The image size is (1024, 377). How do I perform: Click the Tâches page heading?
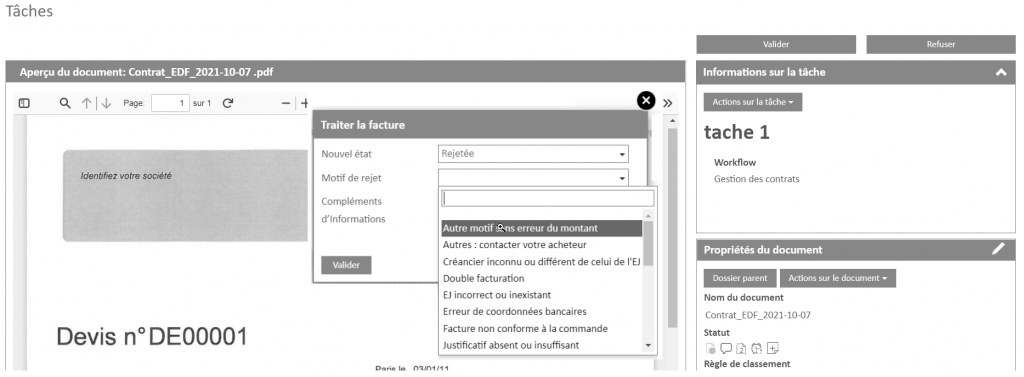(x=29, y=12)
